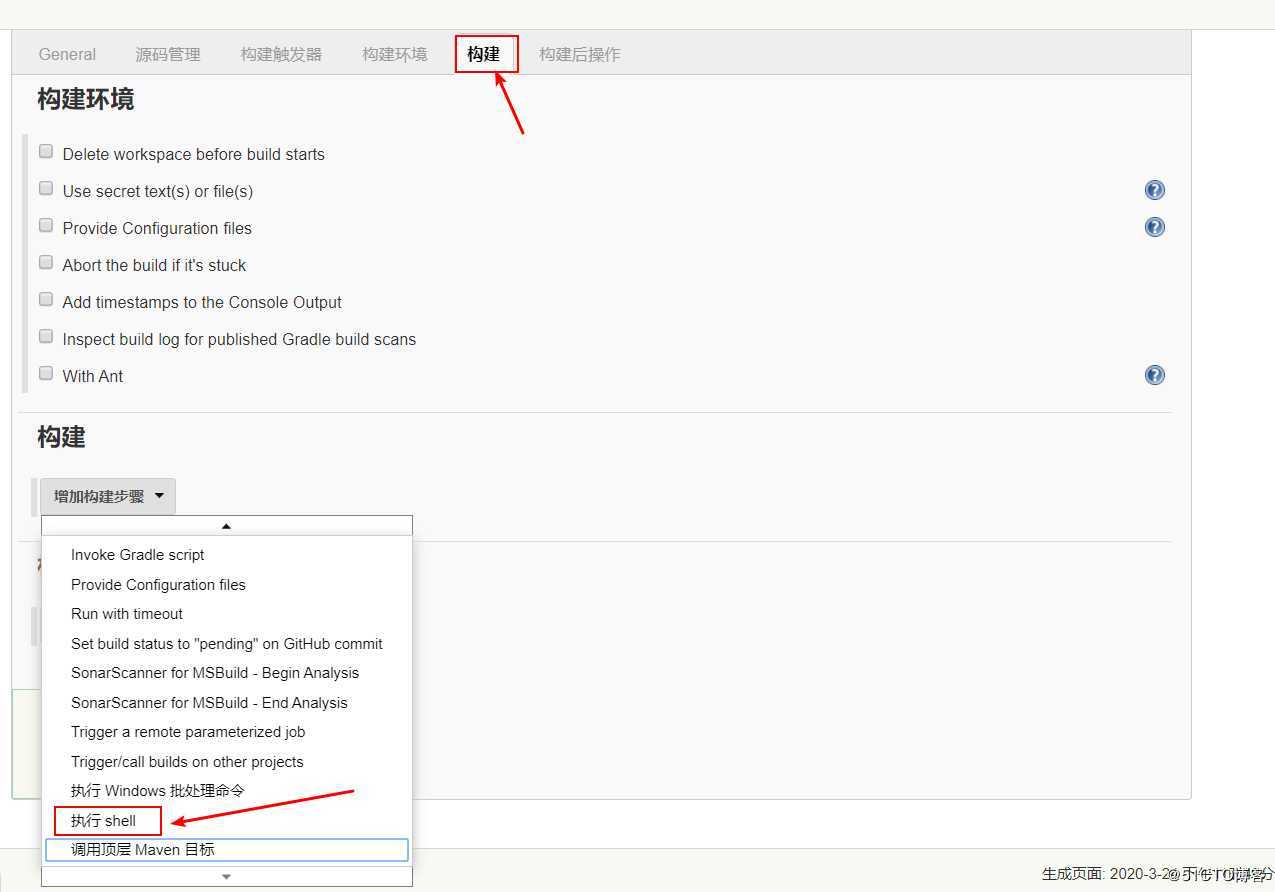Image resolution: width=1275 pixels, height=892 pixels.
Task: Enable Delete workspace before build starts
Action: (x=46, y=152)
